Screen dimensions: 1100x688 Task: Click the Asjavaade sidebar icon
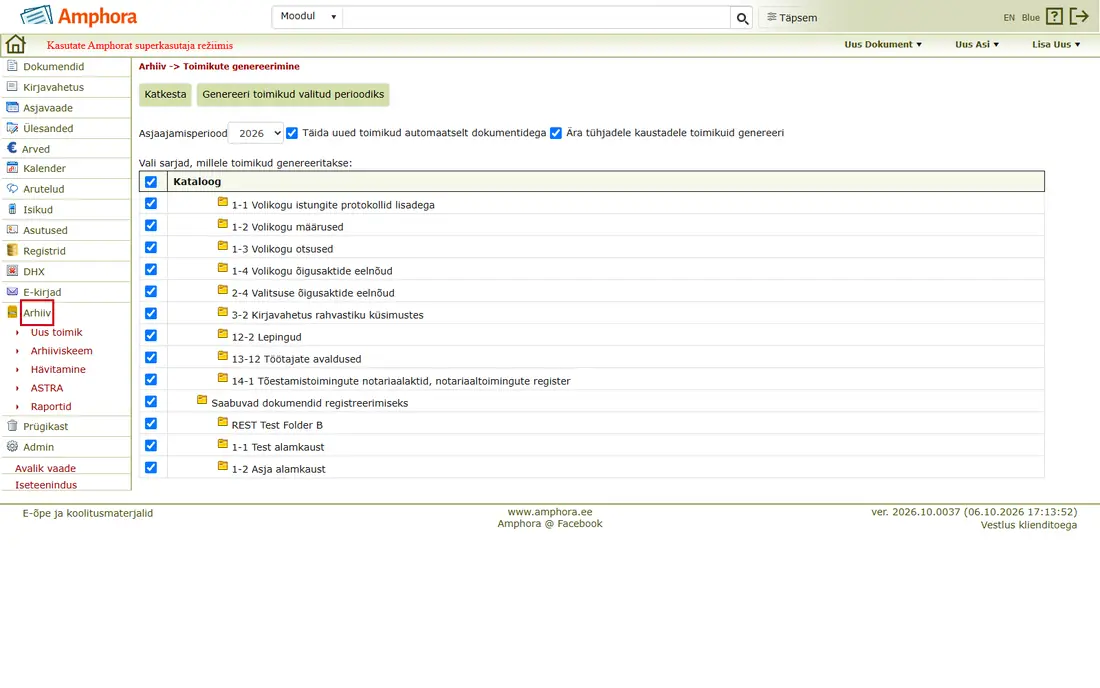click(12, 107)
